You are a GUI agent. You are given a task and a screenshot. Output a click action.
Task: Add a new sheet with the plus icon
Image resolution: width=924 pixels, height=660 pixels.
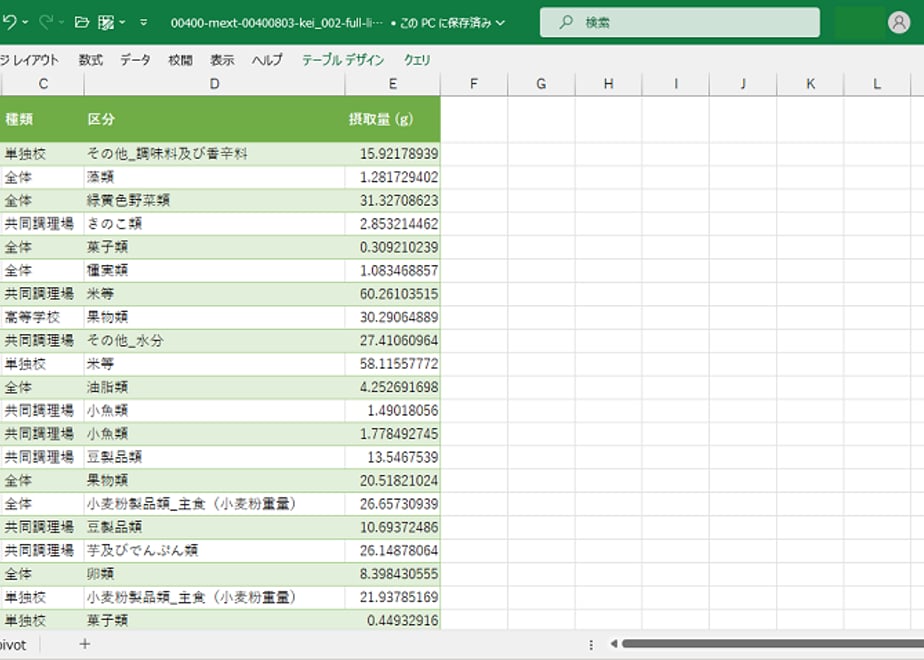[x=85, y=644]
